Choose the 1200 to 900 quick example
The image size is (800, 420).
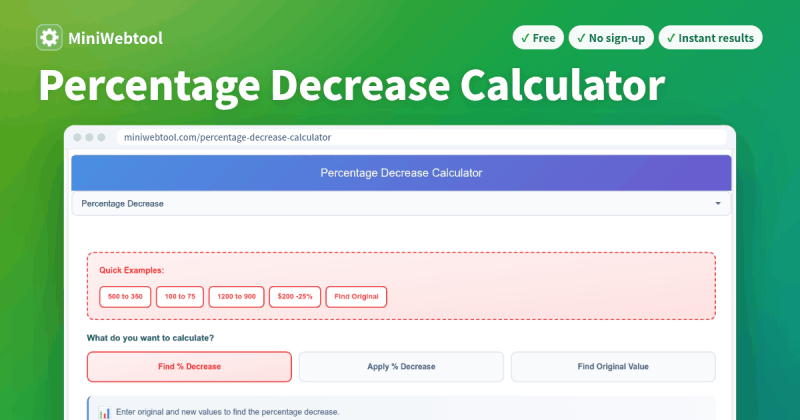(x=236, y=297)
